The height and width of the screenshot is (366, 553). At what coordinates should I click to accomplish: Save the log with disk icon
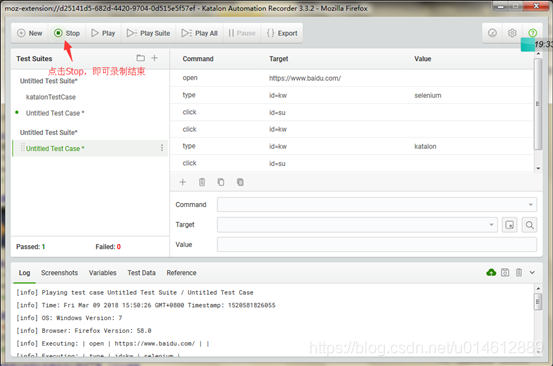tap(505, 273)
